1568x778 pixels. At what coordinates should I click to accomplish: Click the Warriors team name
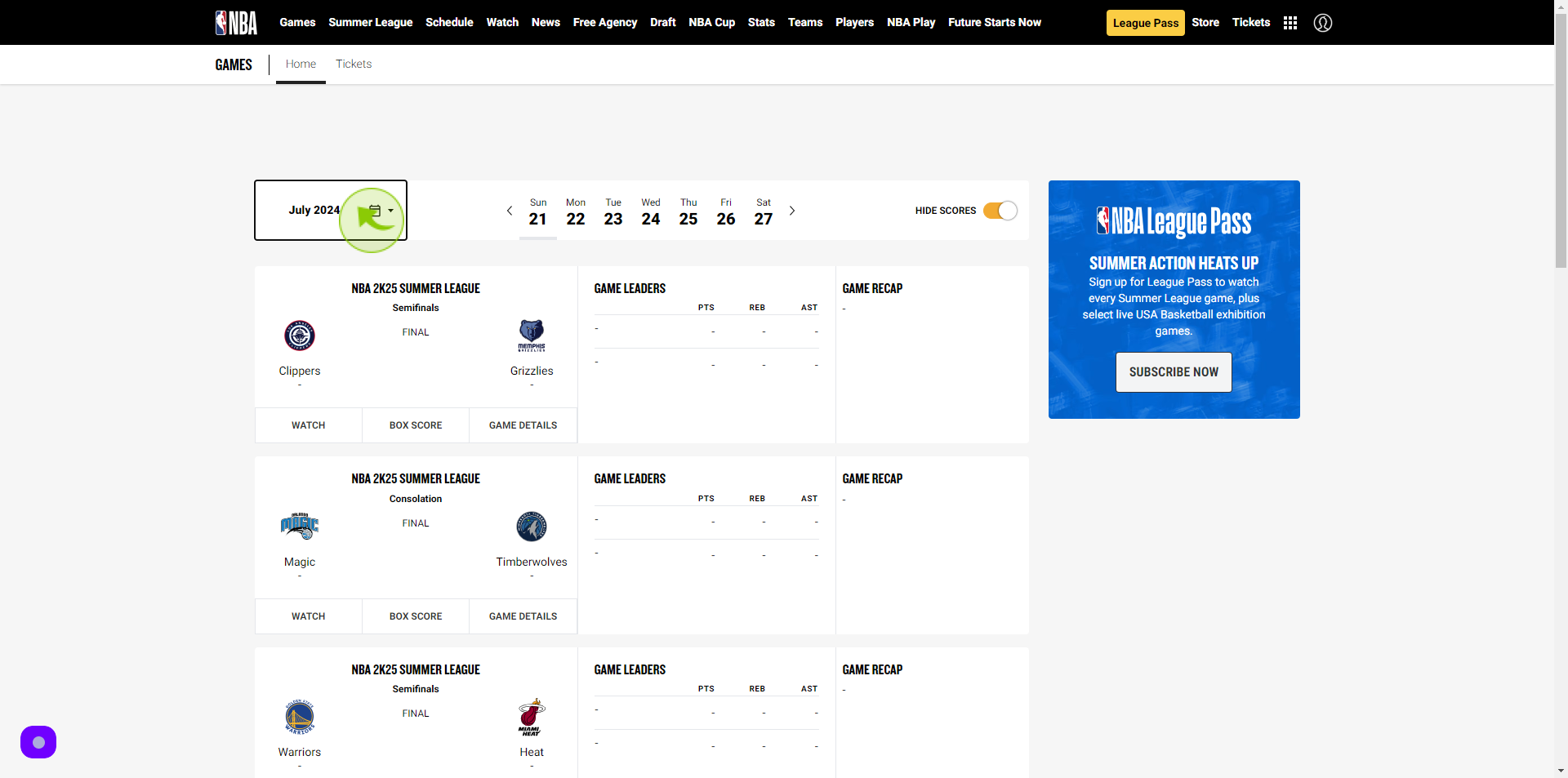(300, 752)
